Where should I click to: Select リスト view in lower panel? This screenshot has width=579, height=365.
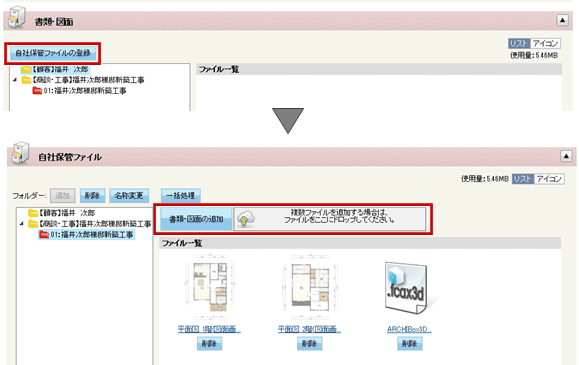click(x=523, y=179)
